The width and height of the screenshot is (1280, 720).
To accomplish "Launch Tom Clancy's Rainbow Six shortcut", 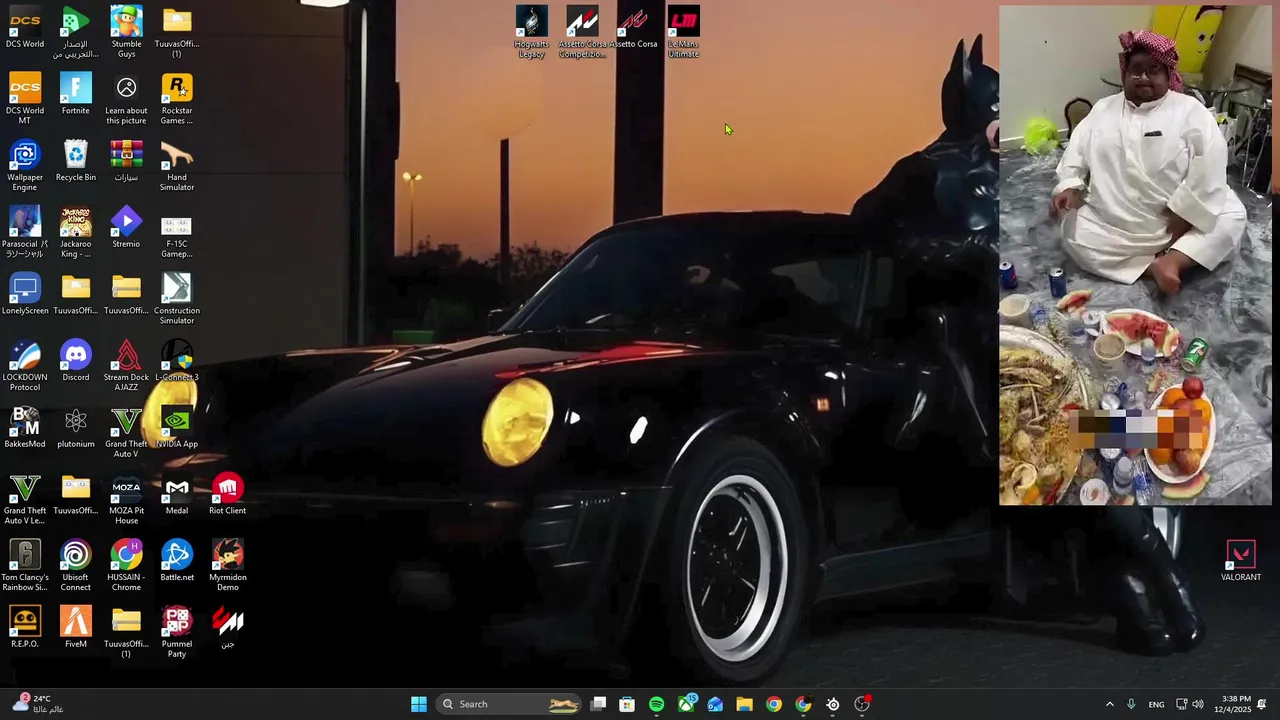I will point(25,565).
